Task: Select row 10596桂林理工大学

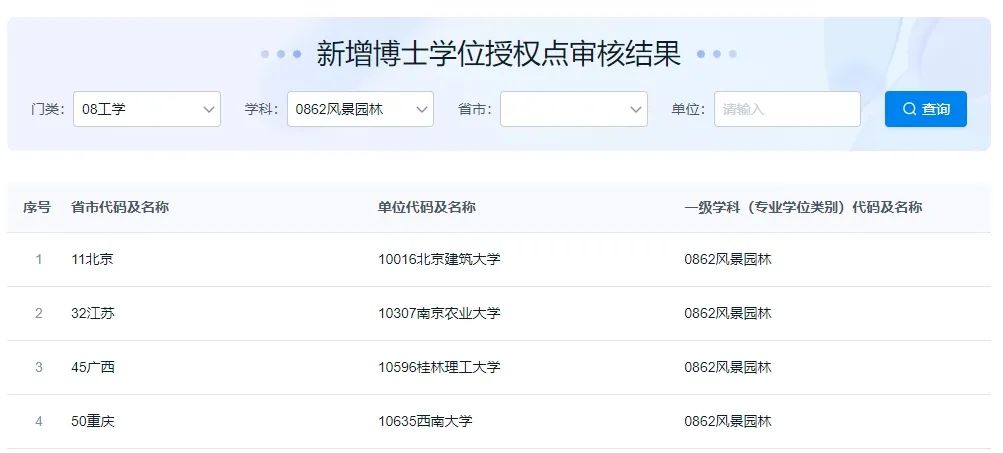Action: point(438,367)
